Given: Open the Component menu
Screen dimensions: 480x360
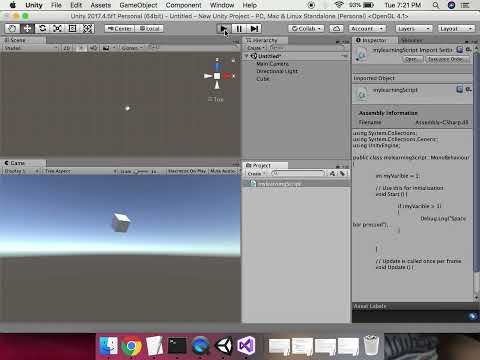Looking at the screenshot, I should 184,5.
